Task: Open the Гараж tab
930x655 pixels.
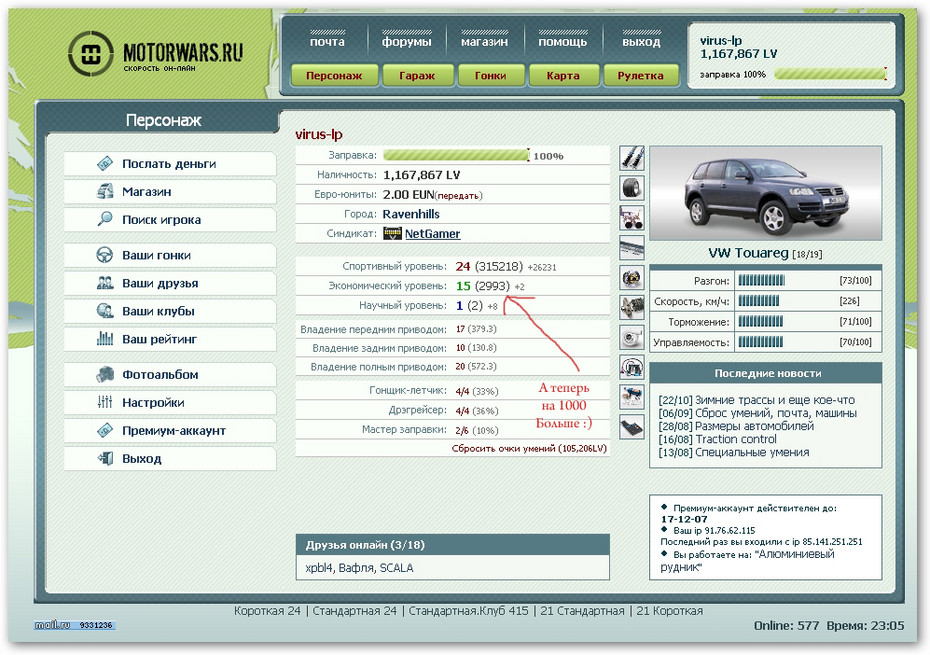Action: pyautogui.click(x=417, y=75)
